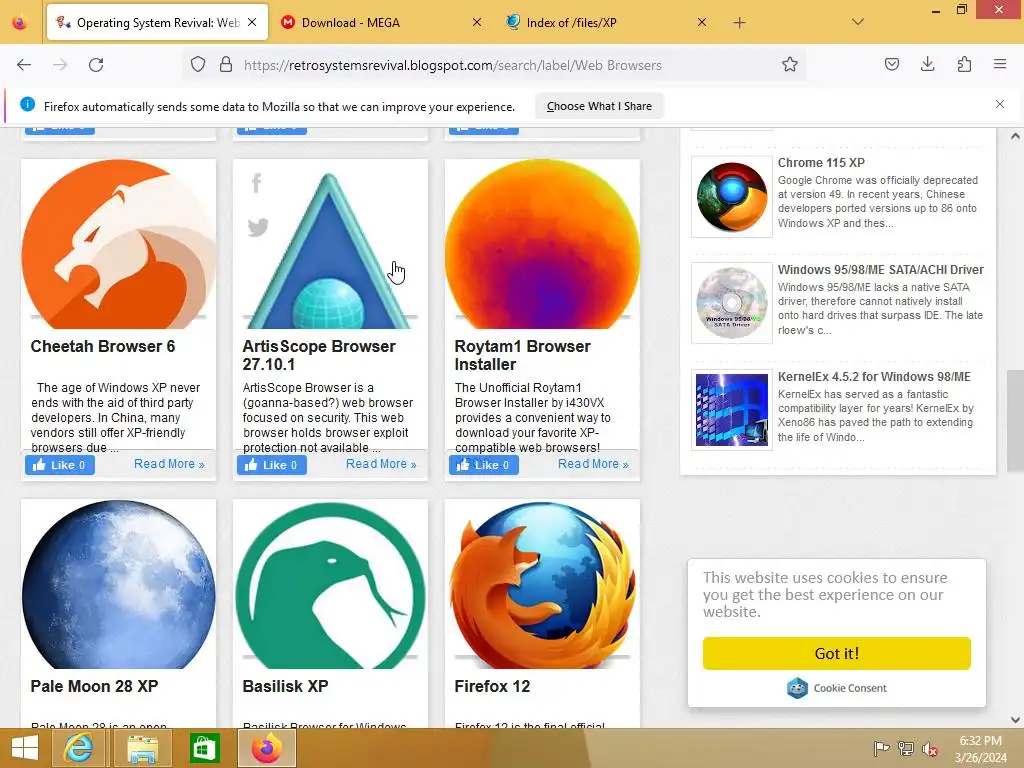Open Chrome 115 XP sidebar link
The height and width of the screenshot is (768, 1024).
pyautogui.click(x=821, y=163)
